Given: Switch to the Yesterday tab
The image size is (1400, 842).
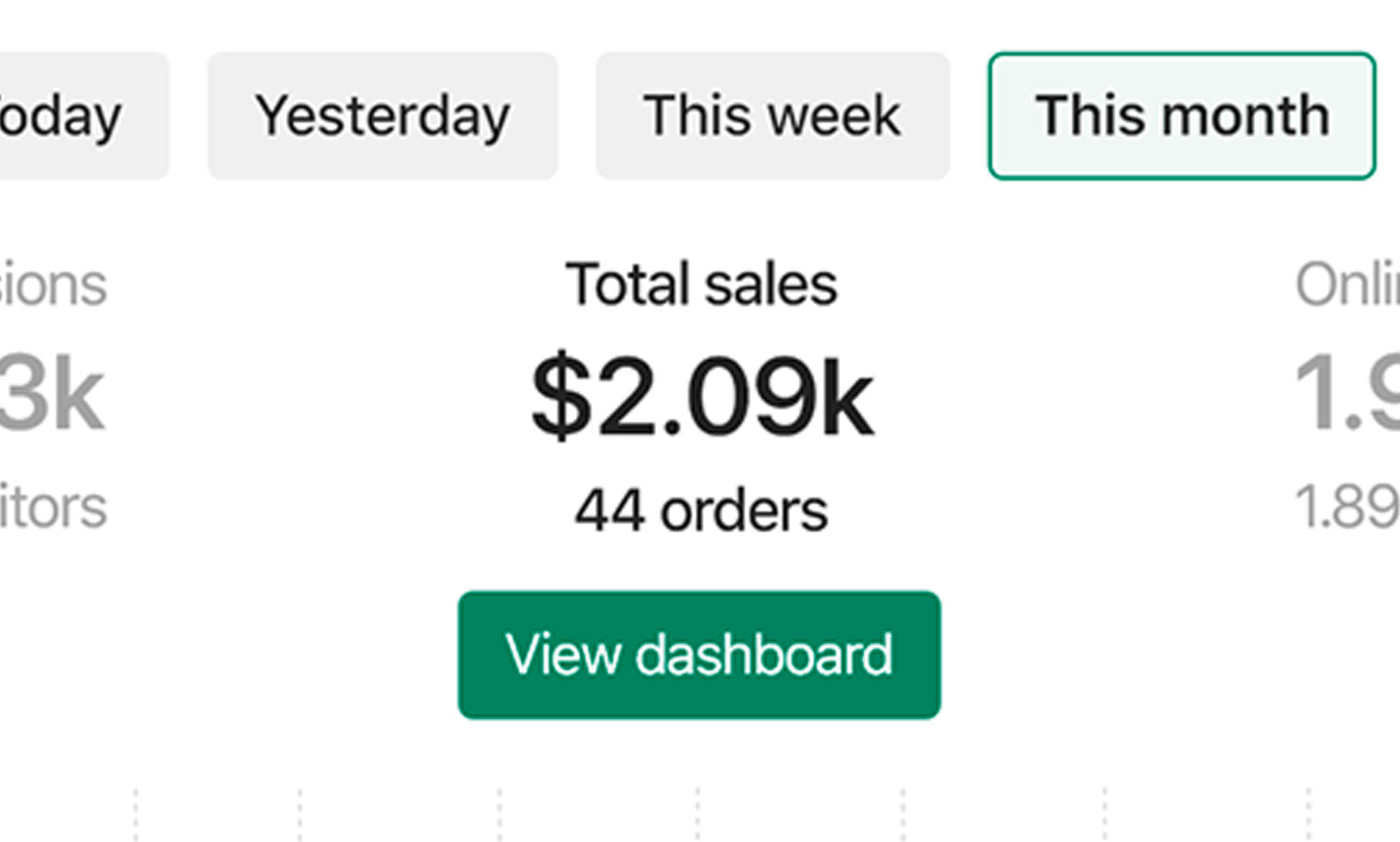Looking at the screenshot, I should [382, 116].
